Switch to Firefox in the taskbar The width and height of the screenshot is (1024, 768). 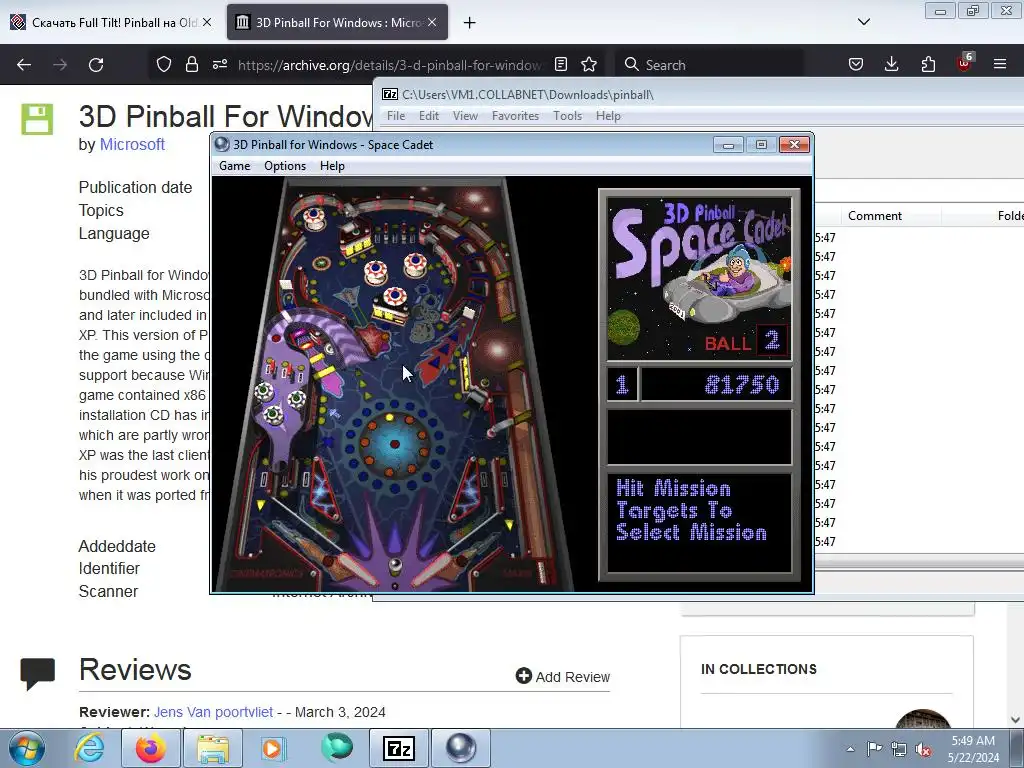click(151, 748)
